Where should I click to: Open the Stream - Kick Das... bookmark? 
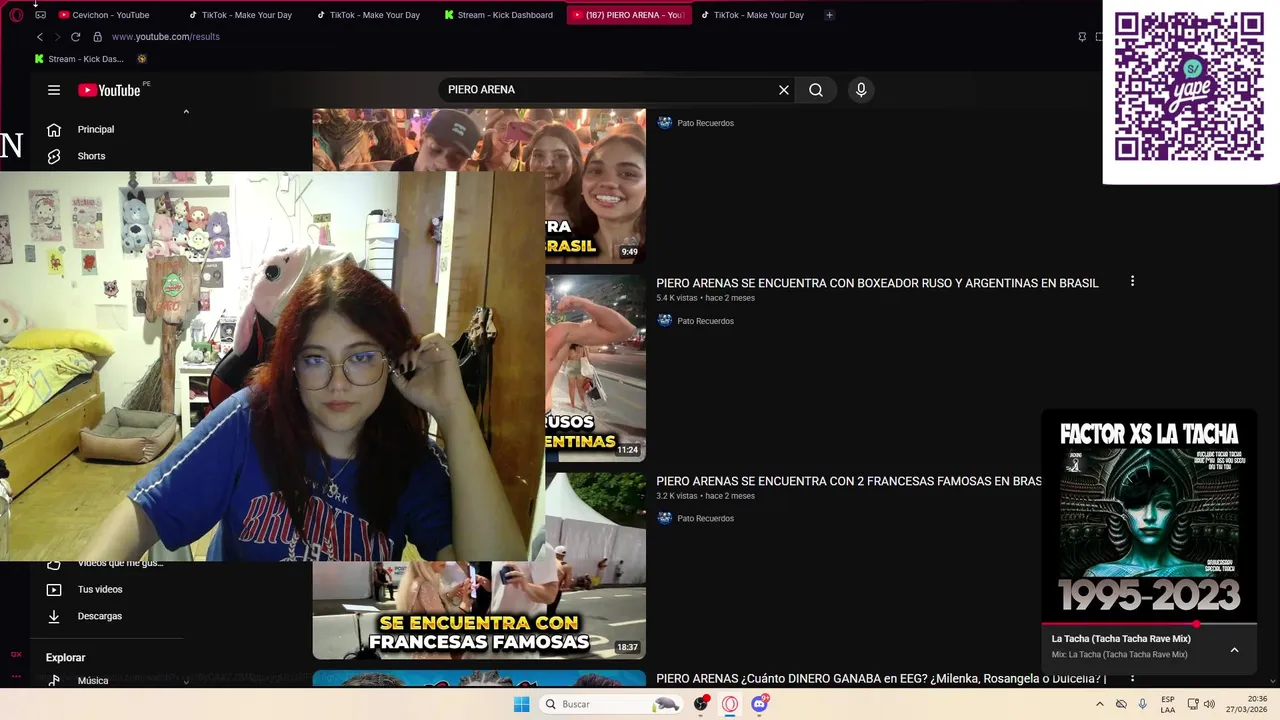(x=79, y=59)
